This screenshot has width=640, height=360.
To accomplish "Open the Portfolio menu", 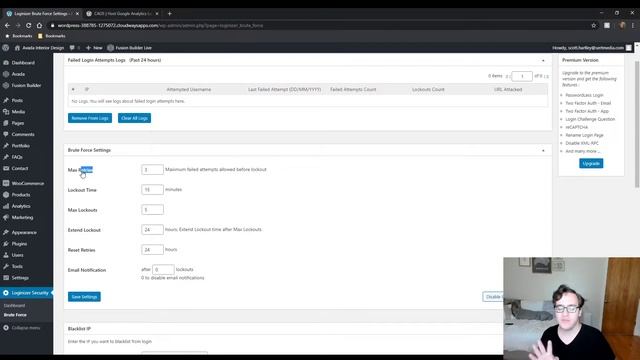I will point(20,146).
